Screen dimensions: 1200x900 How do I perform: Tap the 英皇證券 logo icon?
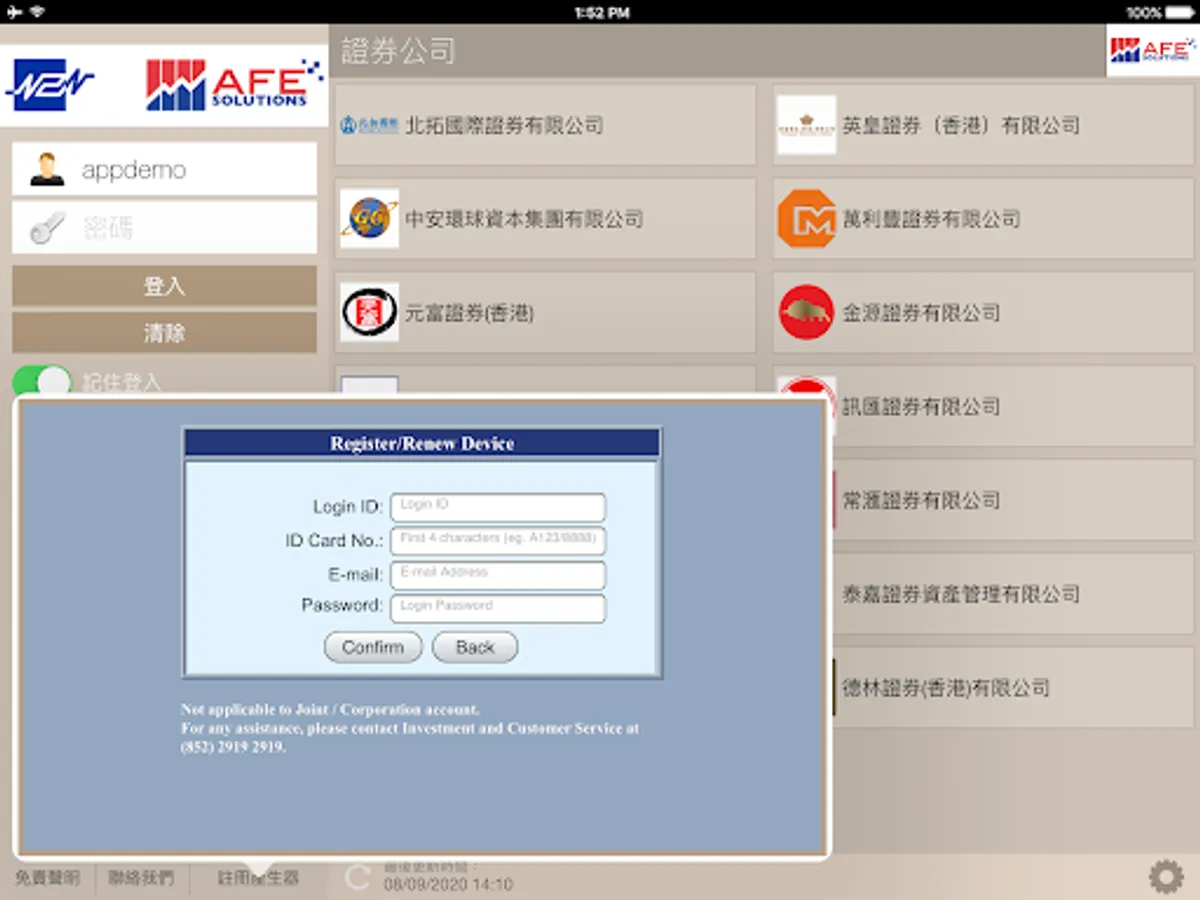[x=806, y=125]
